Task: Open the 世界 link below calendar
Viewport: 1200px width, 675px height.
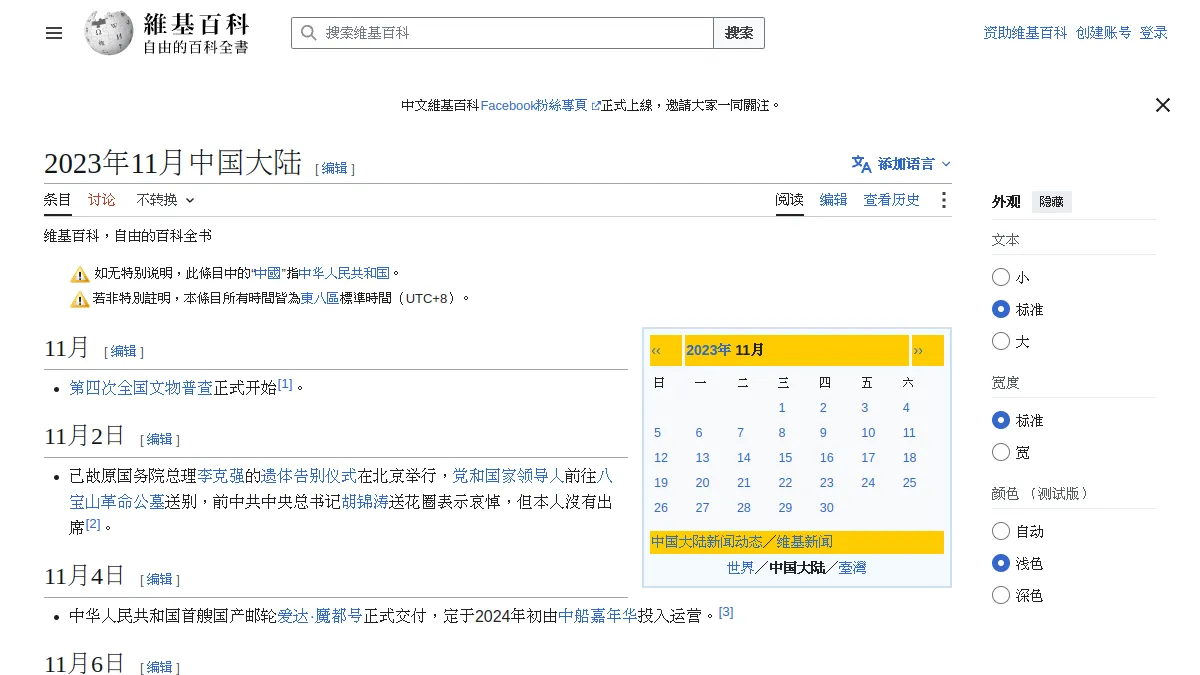Action: [740, 568]
